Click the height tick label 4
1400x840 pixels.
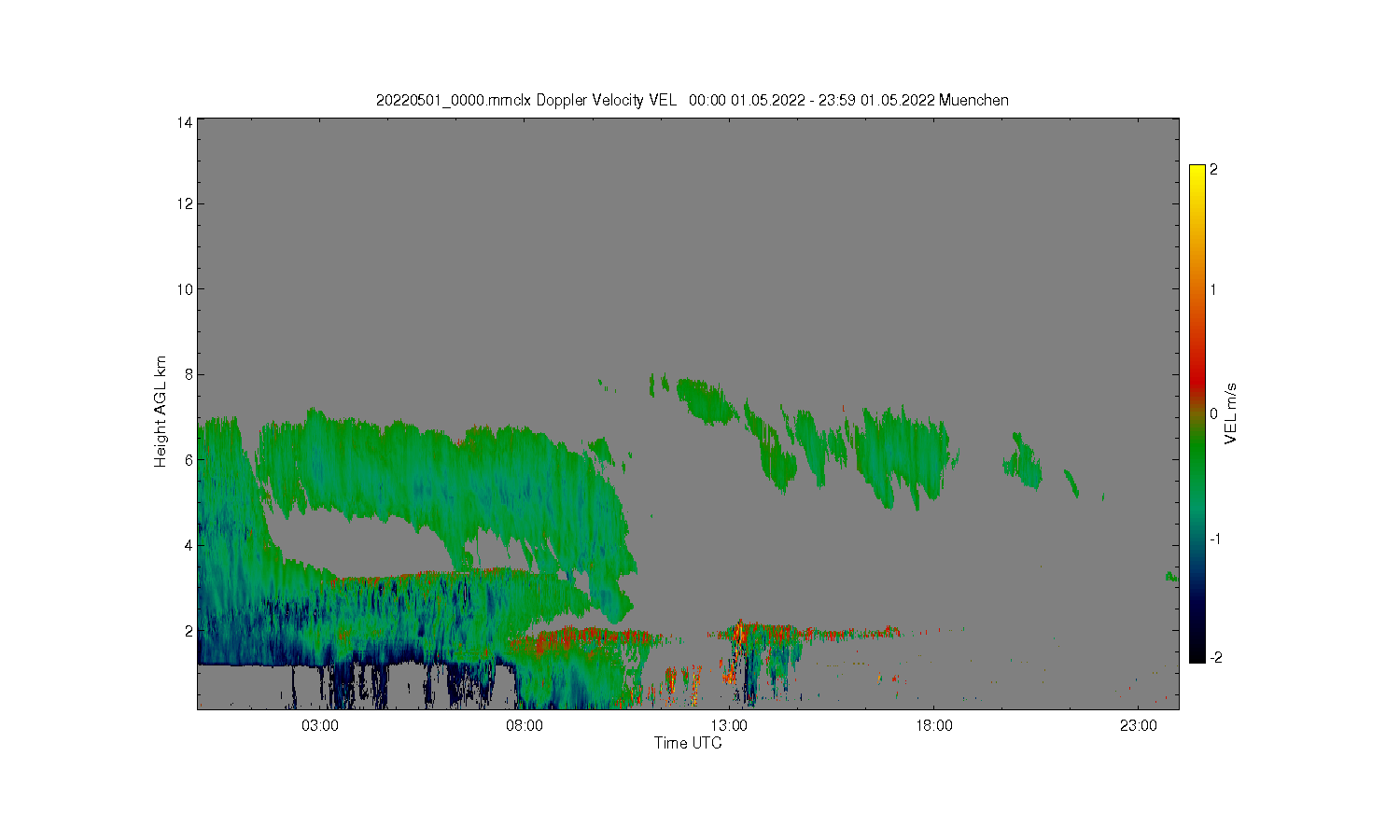coord(189,545)
